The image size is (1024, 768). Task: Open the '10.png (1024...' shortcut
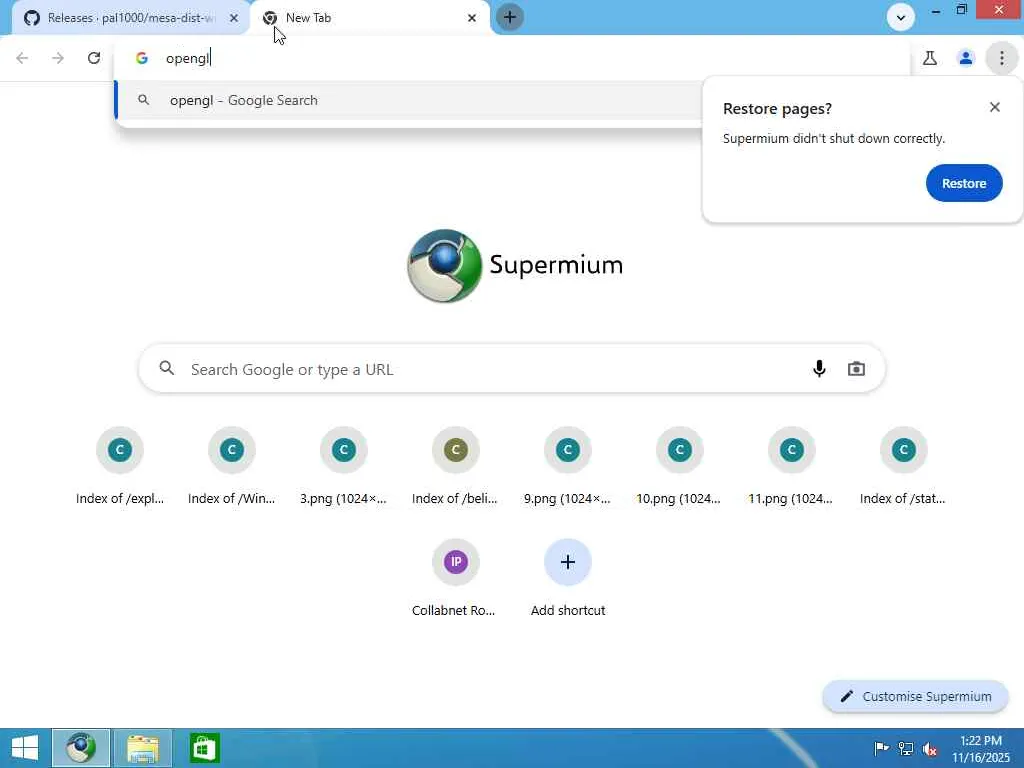[679, 465]
